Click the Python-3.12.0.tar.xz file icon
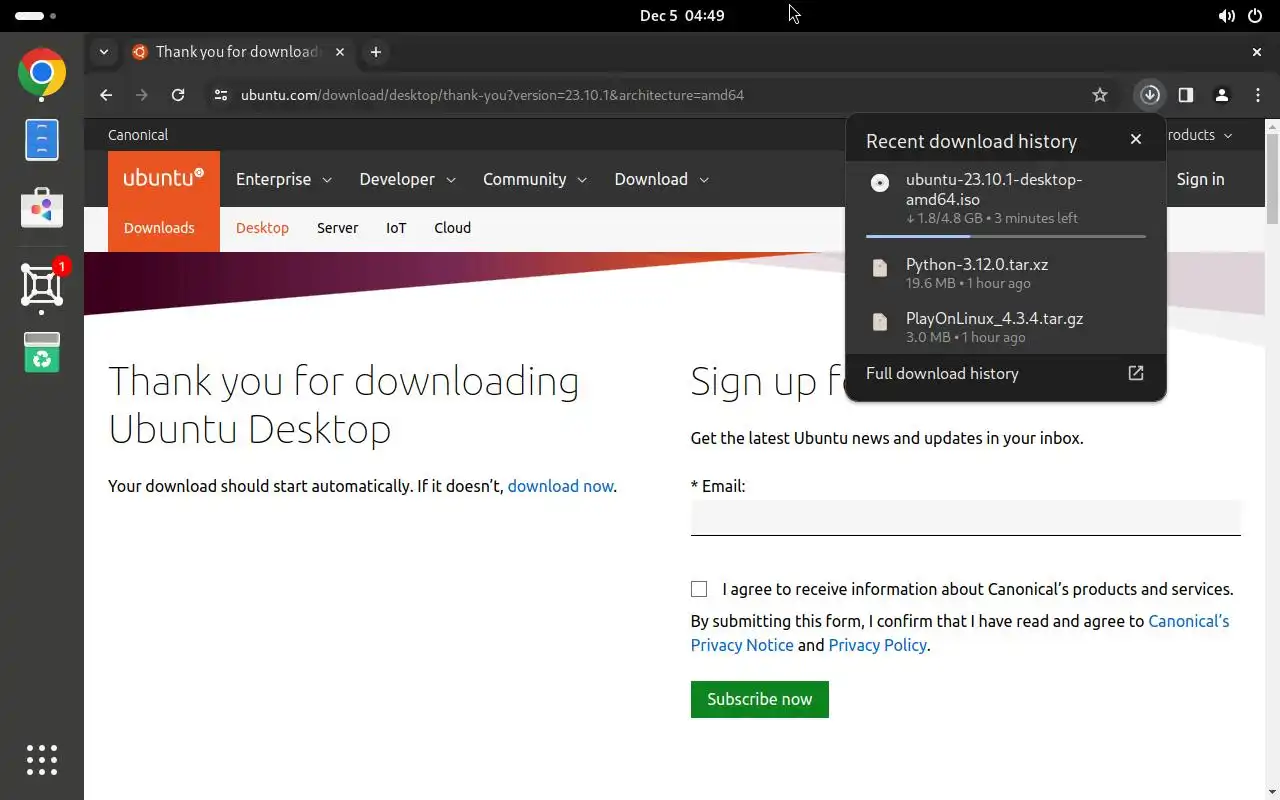The width and height of the screenshot is (1280, 800). pyautogui.click(x=880, y=268)
